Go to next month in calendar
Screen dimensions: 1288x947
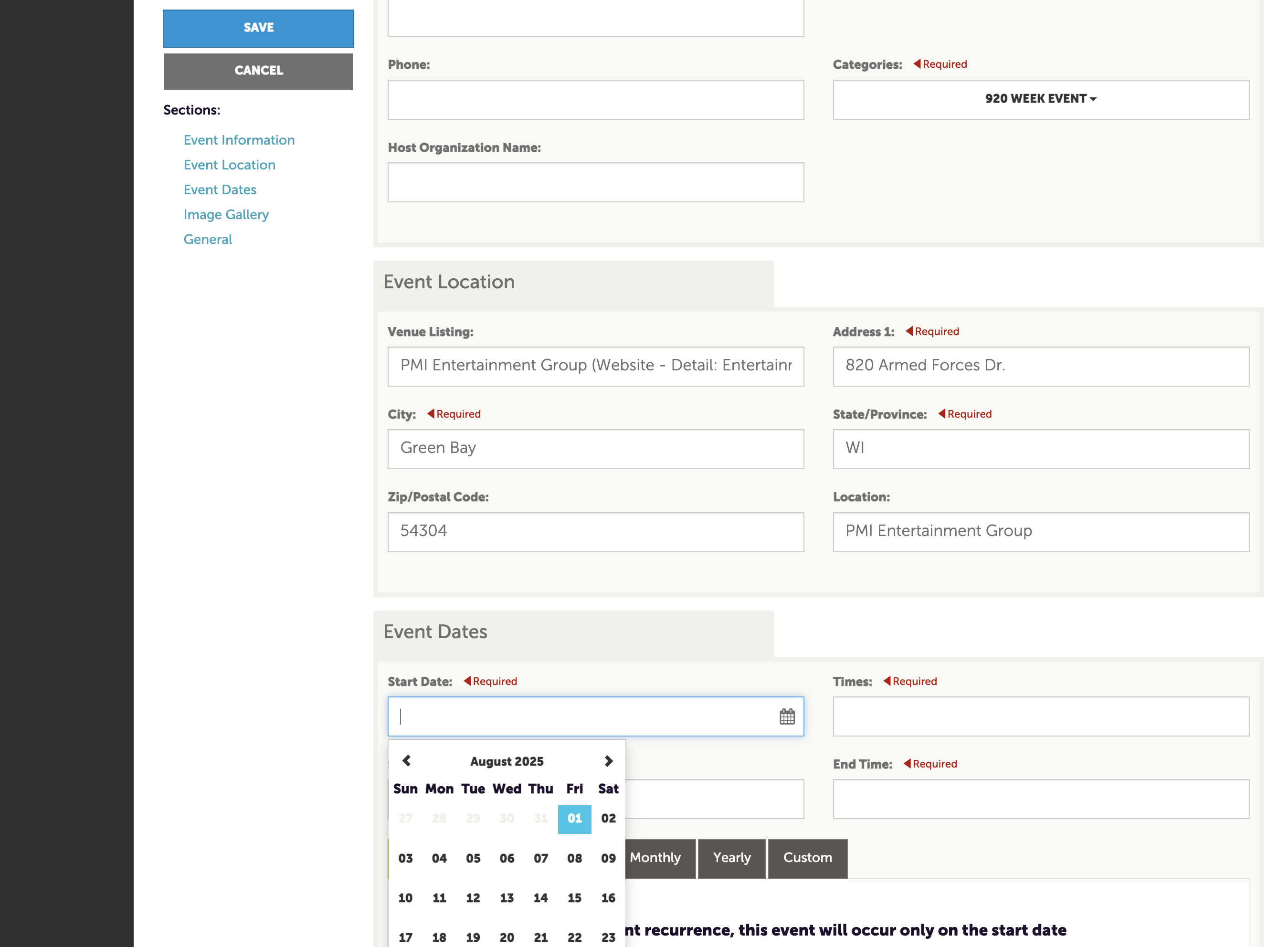[x=608, y=761]
